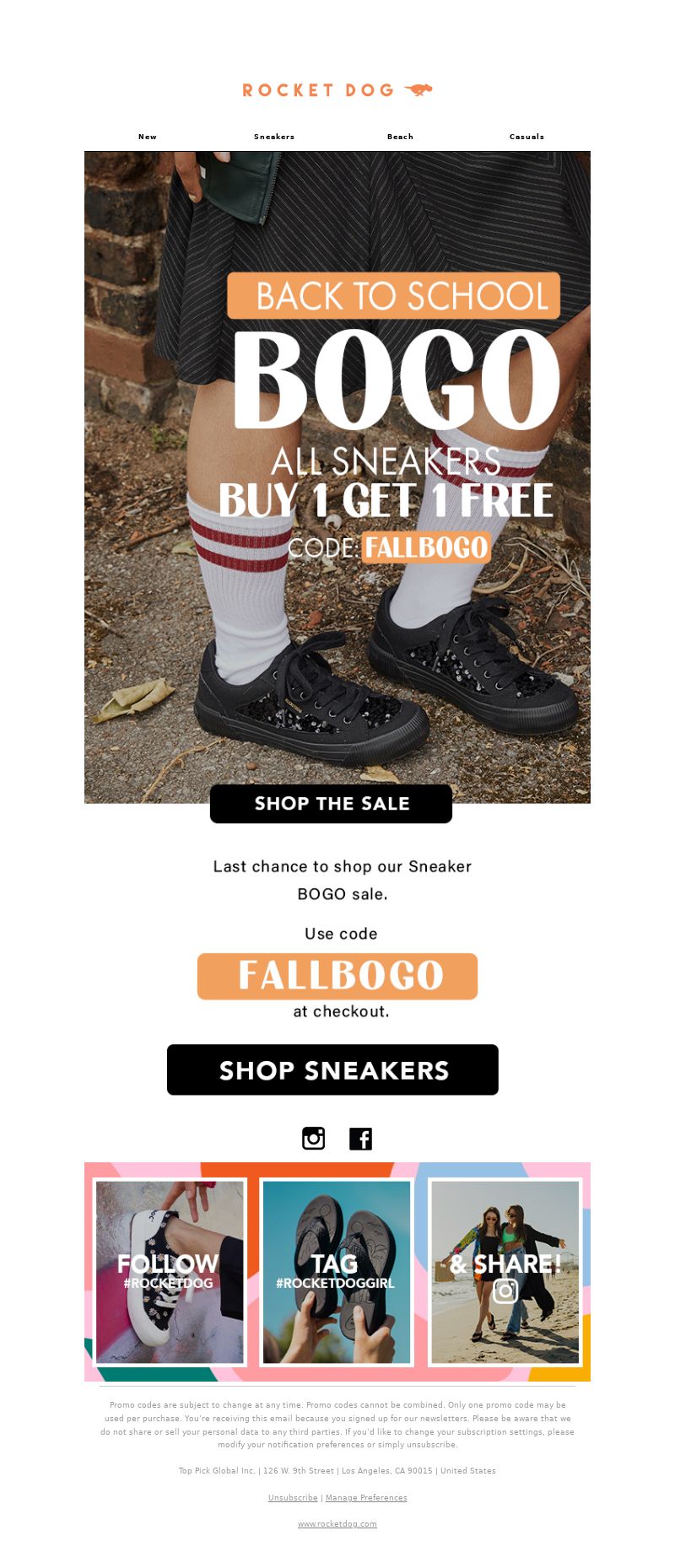Open the Manage Preferences link
Image resolution: width=675 pixels, height=1568 pixels.
(366, 1498)
